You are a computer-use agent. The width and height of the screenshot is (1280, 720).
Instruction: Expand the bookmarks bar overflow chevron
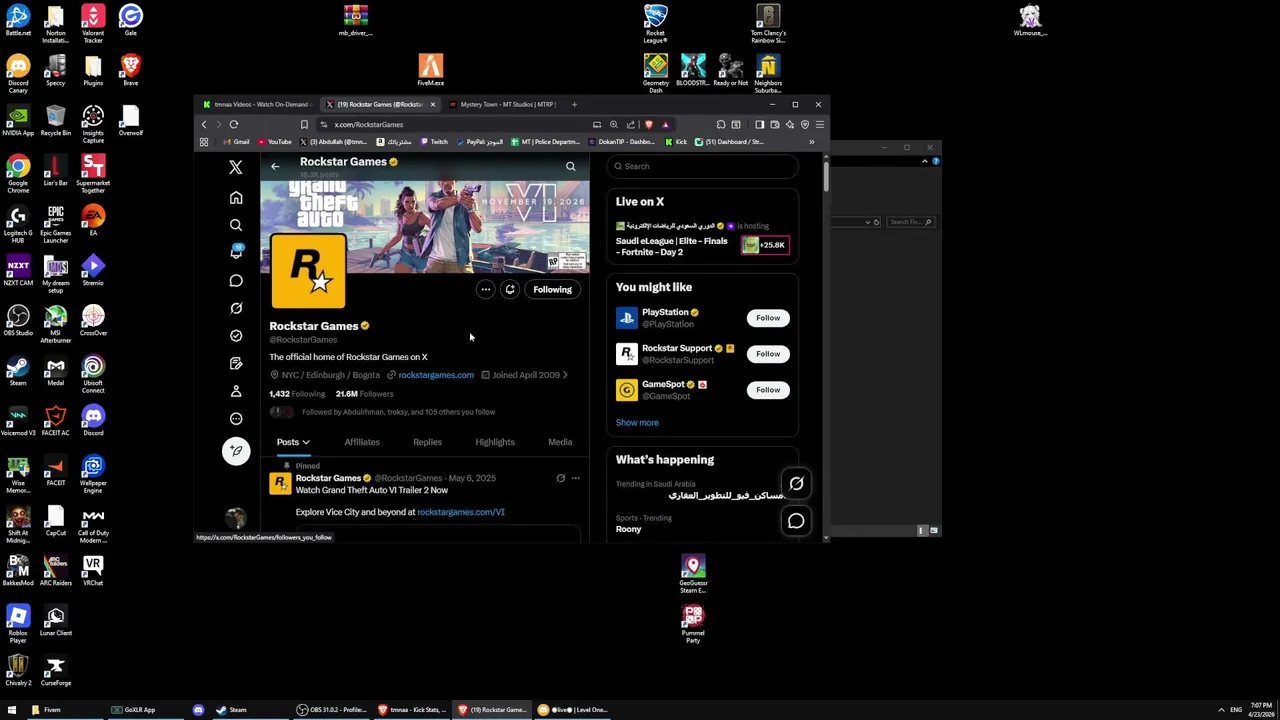click(x=811, y=142)
